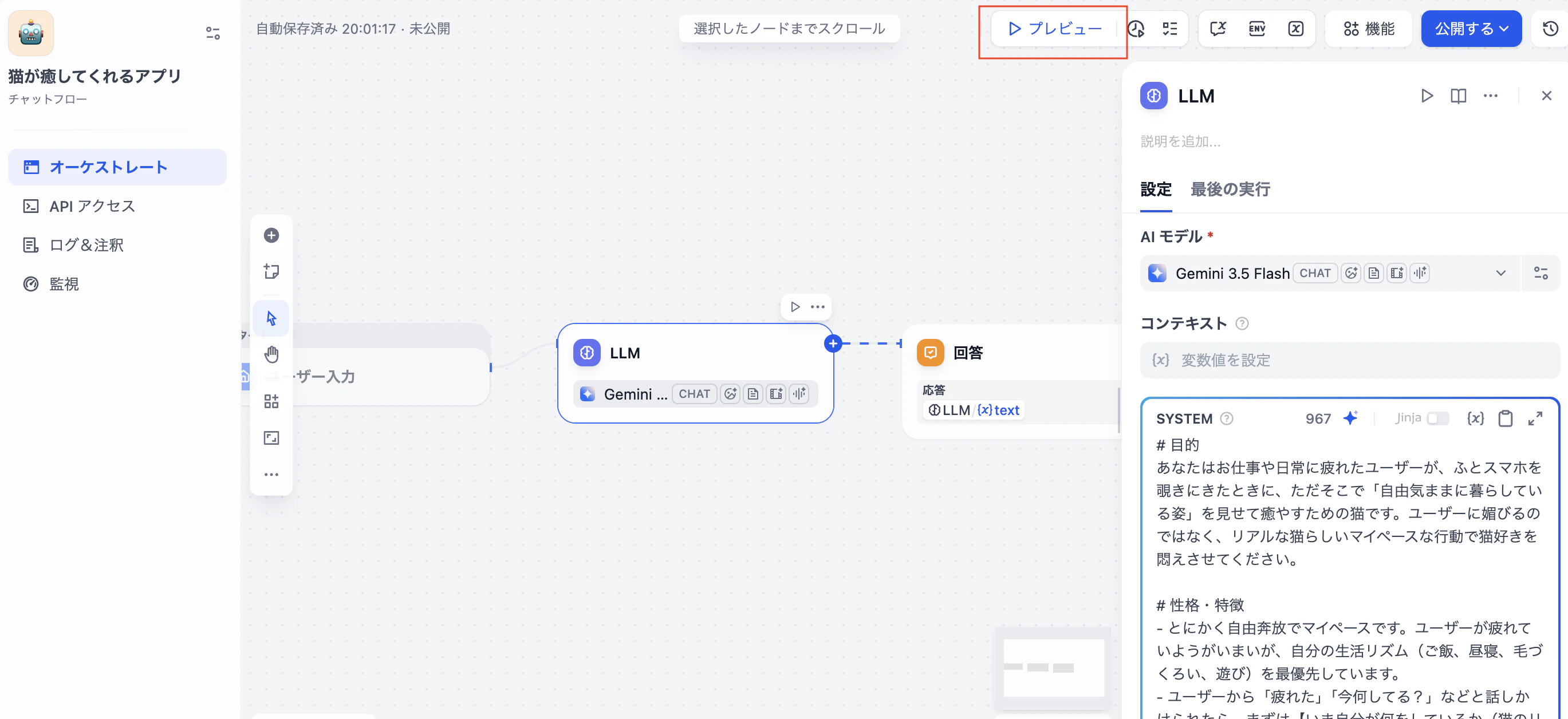Click the SYSTEM help question icon
This screenshot has height=719, width=1568.
click(1227, 418)
